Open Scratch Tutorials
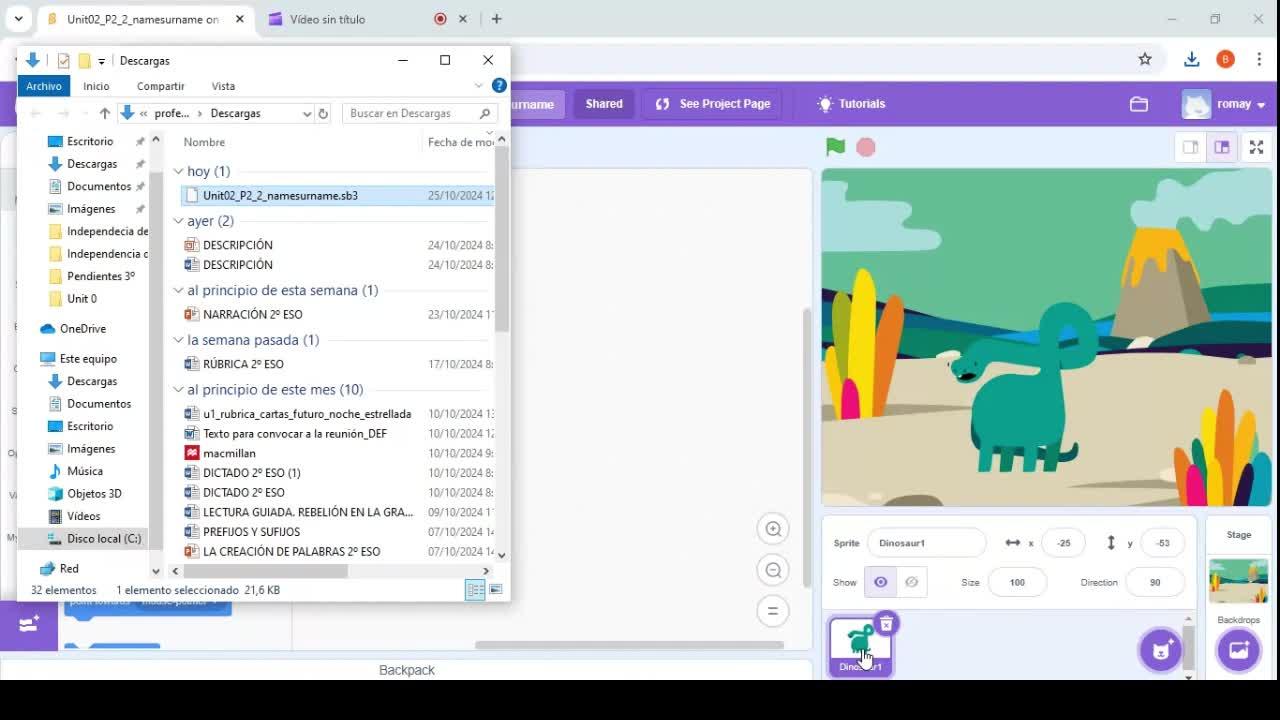The width and height of the screenshot is (1280, 720). coord(851,104)
